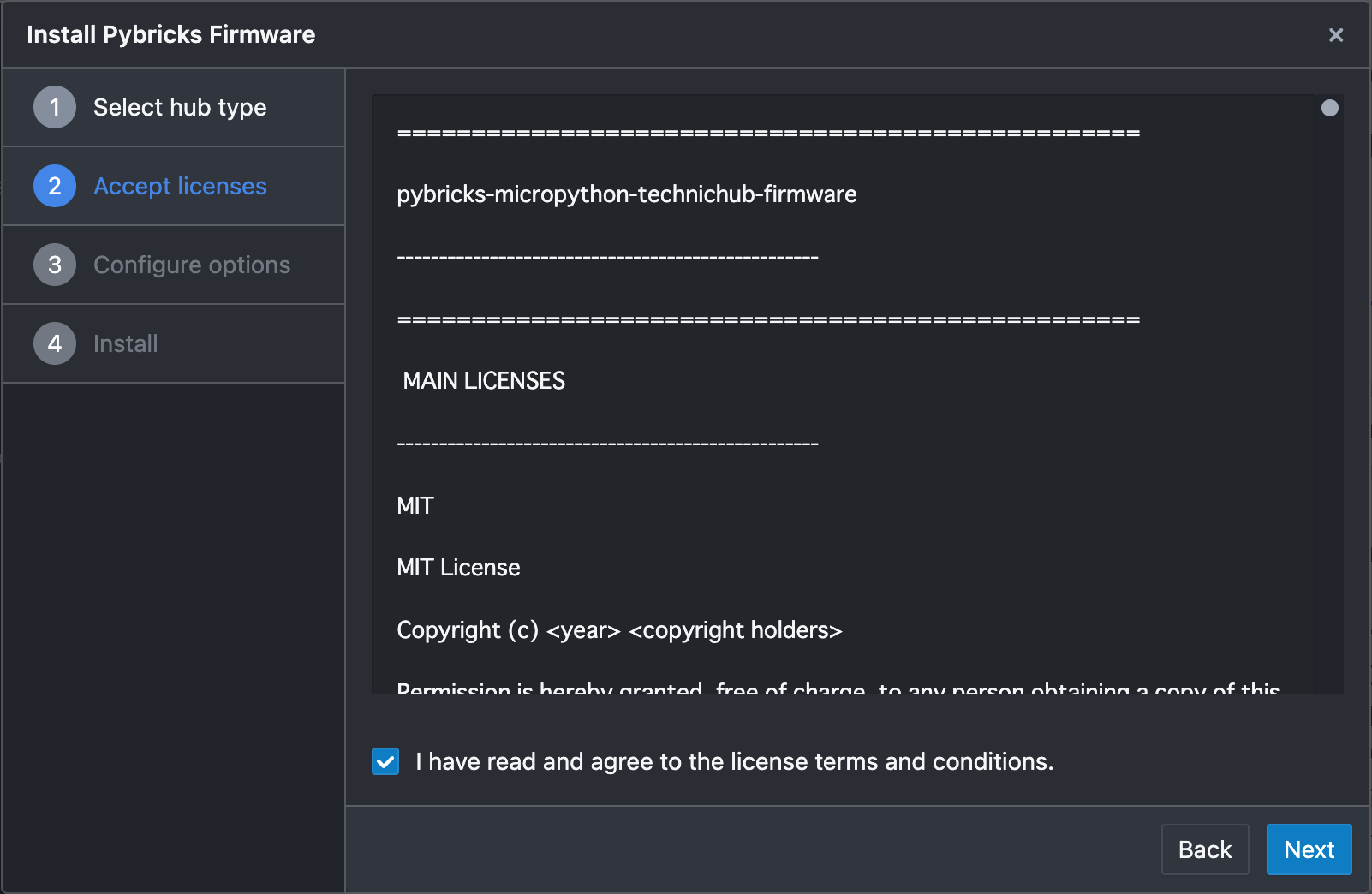Click the step 3 number circle
Viewport: 1372px width, 894px height.
coord(55,265)
